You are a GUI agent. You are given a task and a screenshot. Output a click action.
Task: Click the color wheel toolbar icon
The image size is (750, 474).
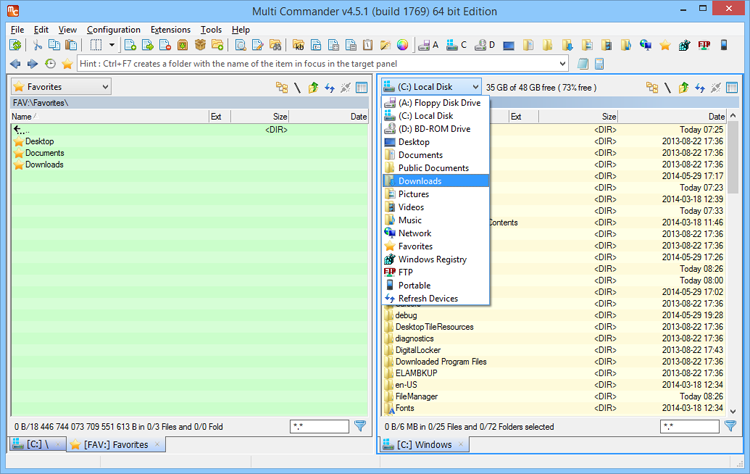pyautogui.click(x=403, y=45)
